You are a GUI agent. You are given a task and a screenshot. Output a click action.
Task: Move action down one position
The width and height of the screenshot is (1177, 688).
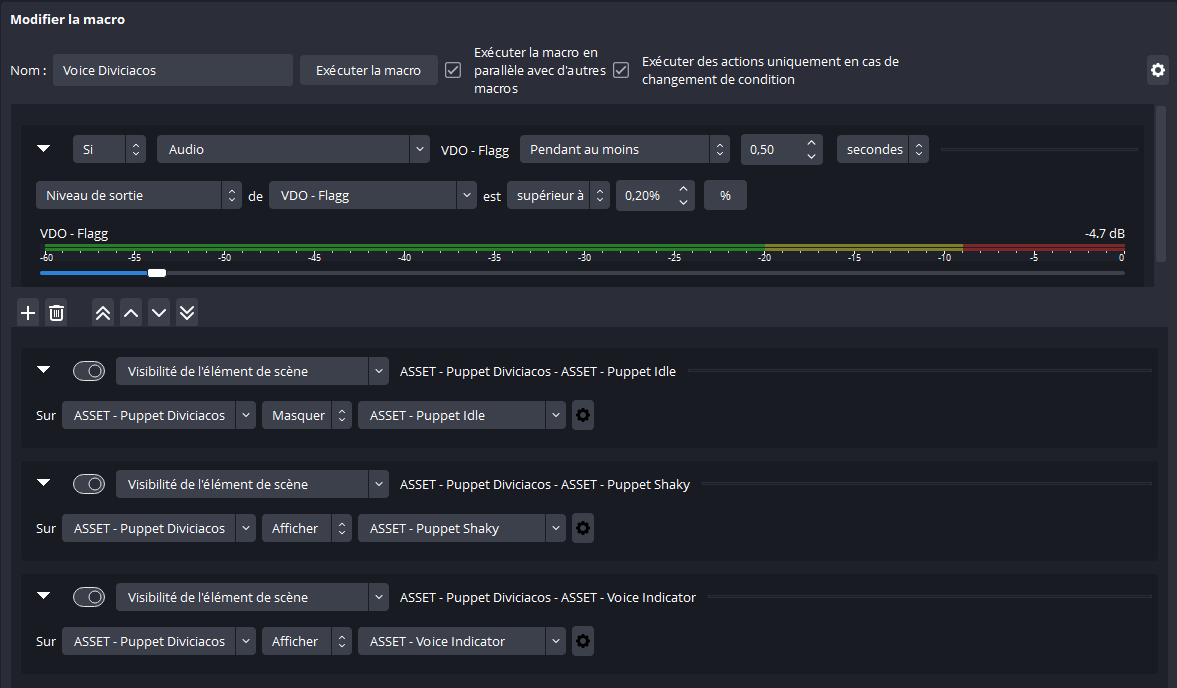click(x=158, y=312)
